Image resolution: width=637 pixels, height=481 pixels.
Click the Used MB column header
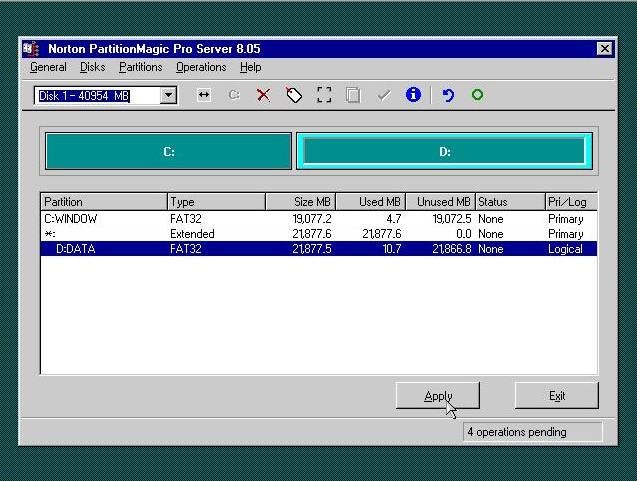[x=371, y=202]
